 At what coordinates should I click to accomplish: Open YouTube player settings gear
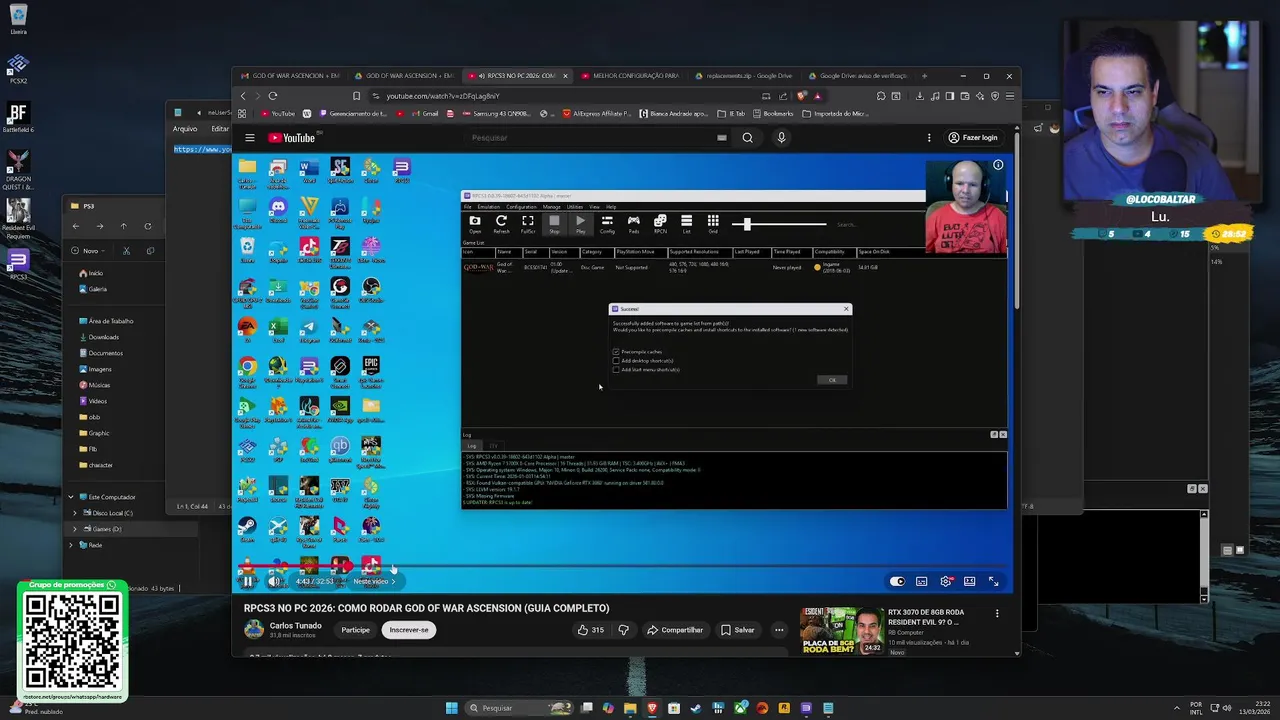tap(945, 581)
